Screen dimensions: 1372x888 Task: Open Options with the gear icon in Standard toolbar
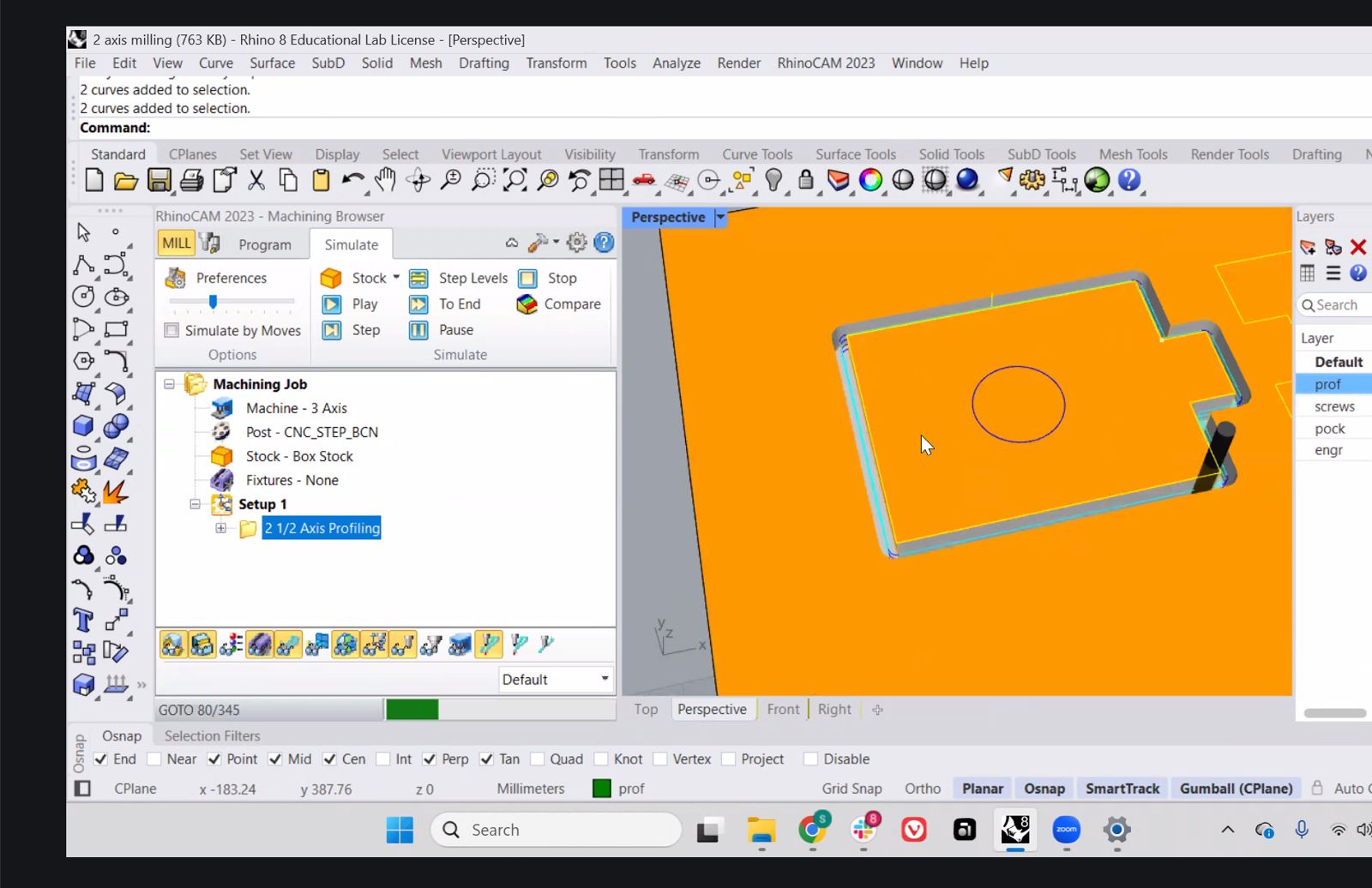point(1032,180)
